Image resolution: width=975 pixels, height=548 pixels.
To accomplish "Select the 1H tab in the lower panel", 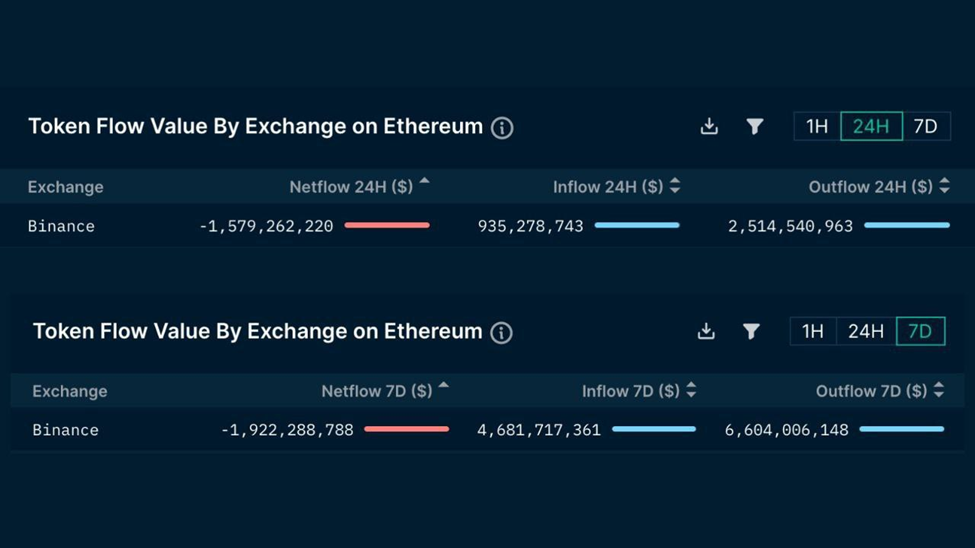I will click(813, 331).
